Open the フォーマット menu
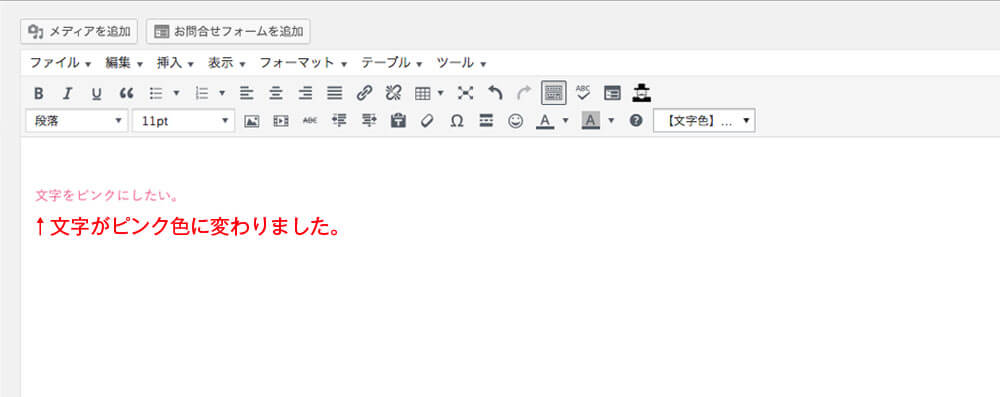 [303, 63]
